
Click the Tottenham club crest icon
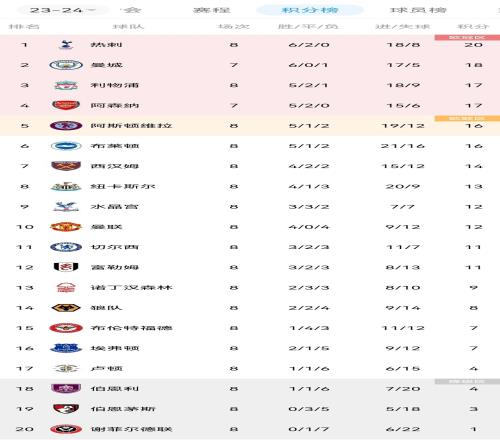click(x=66, y=44)
